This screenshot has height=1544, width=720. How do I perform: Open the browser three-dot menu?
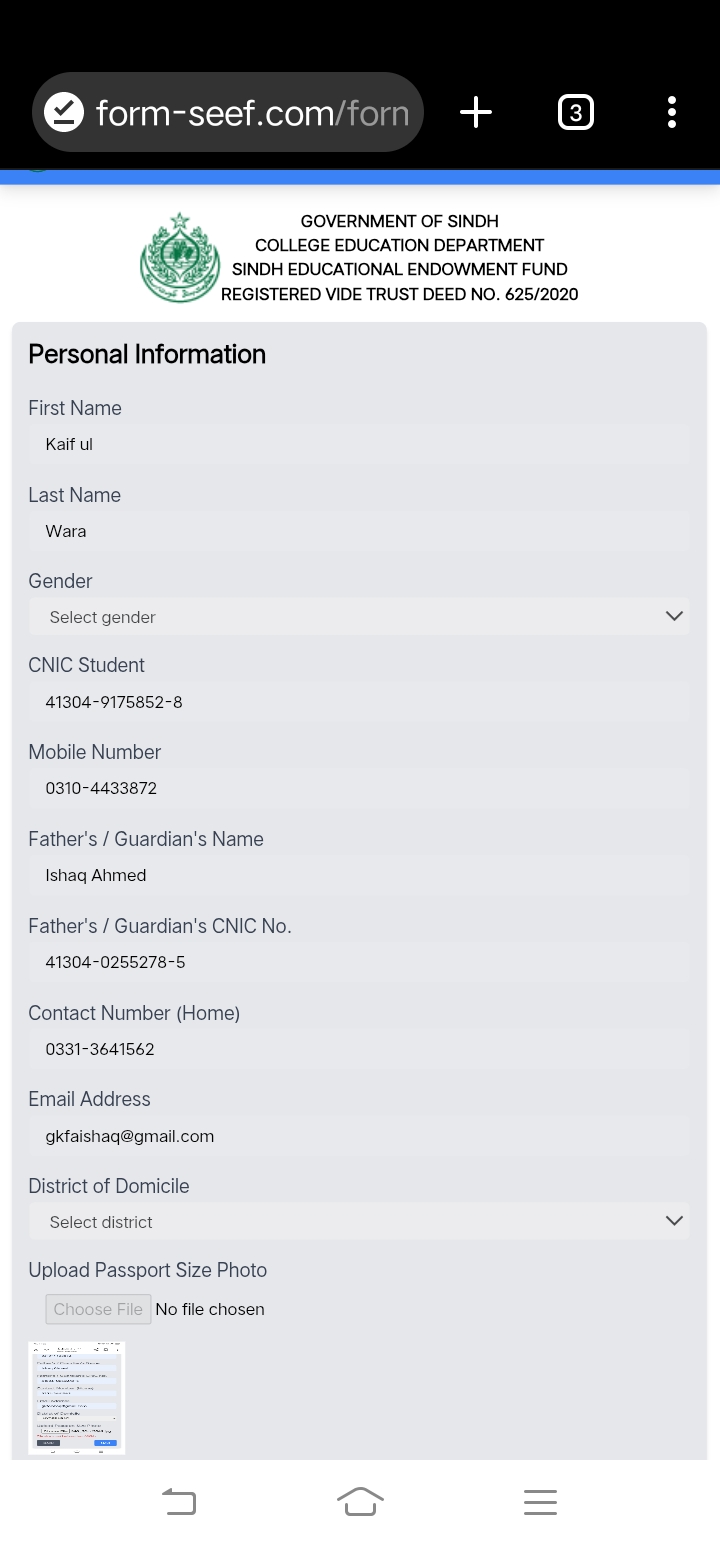pyautogui.click(x=671, y=113)
